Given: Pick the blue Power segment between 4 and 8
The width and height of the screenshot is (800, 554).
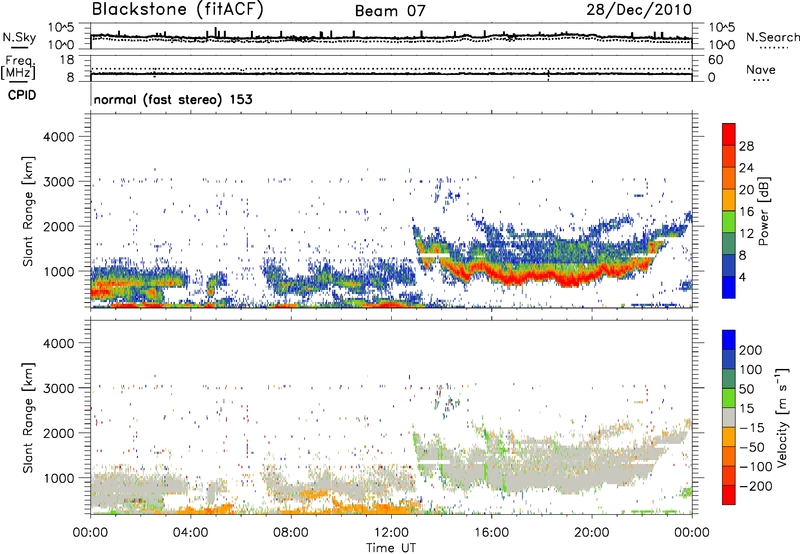Looking at the screenshot, I should pyautogui.click(x=729, y=265).
